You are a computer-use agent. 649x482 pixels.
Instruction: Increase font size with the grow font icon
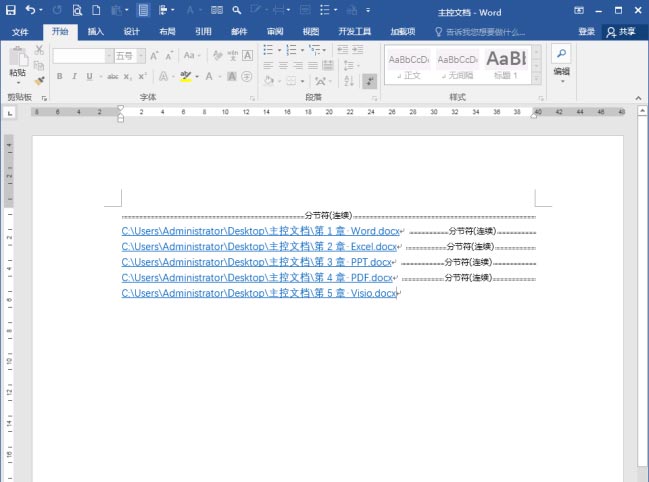pos(154,55)
